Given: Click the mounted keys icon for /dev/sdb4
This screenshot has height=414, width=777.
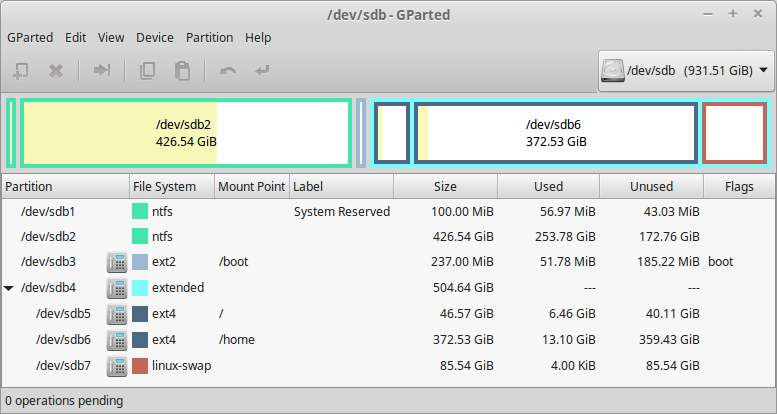Looking at the screenshot, I should pyautogui.click(x=117, y=288).
